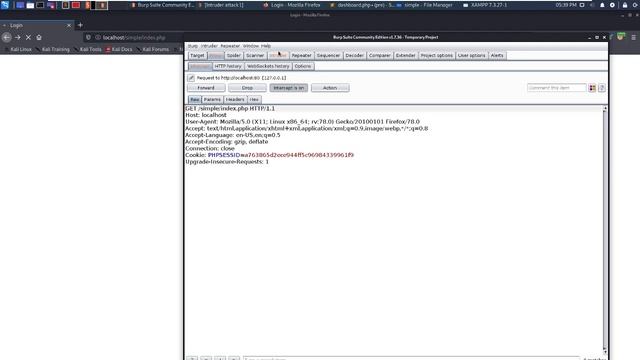640x360 pixels.
Task: Open the Kali Tools bookmark
Action: click(88, 49)
